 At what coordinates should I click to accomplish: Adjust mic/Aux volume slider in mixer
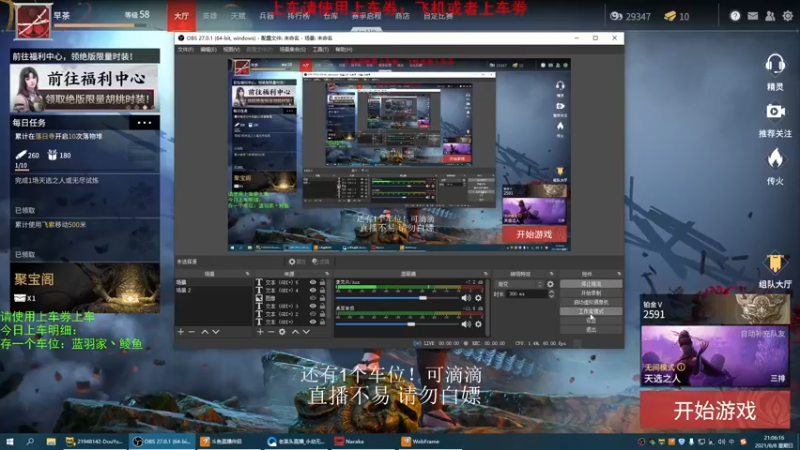coord(397,297)
